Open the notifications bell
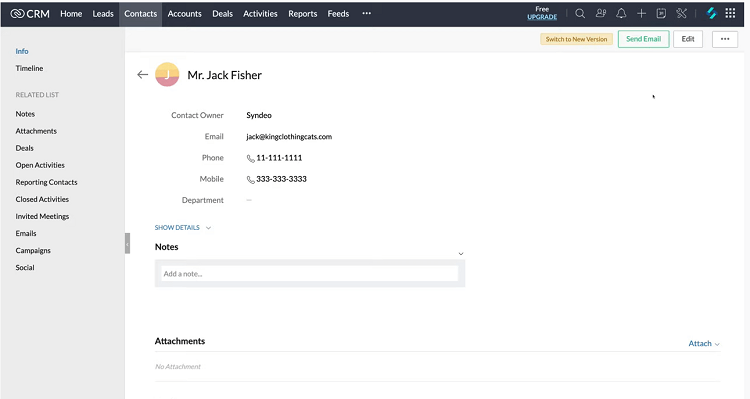This screenshot has width=750, height=399. click(621, 14)
